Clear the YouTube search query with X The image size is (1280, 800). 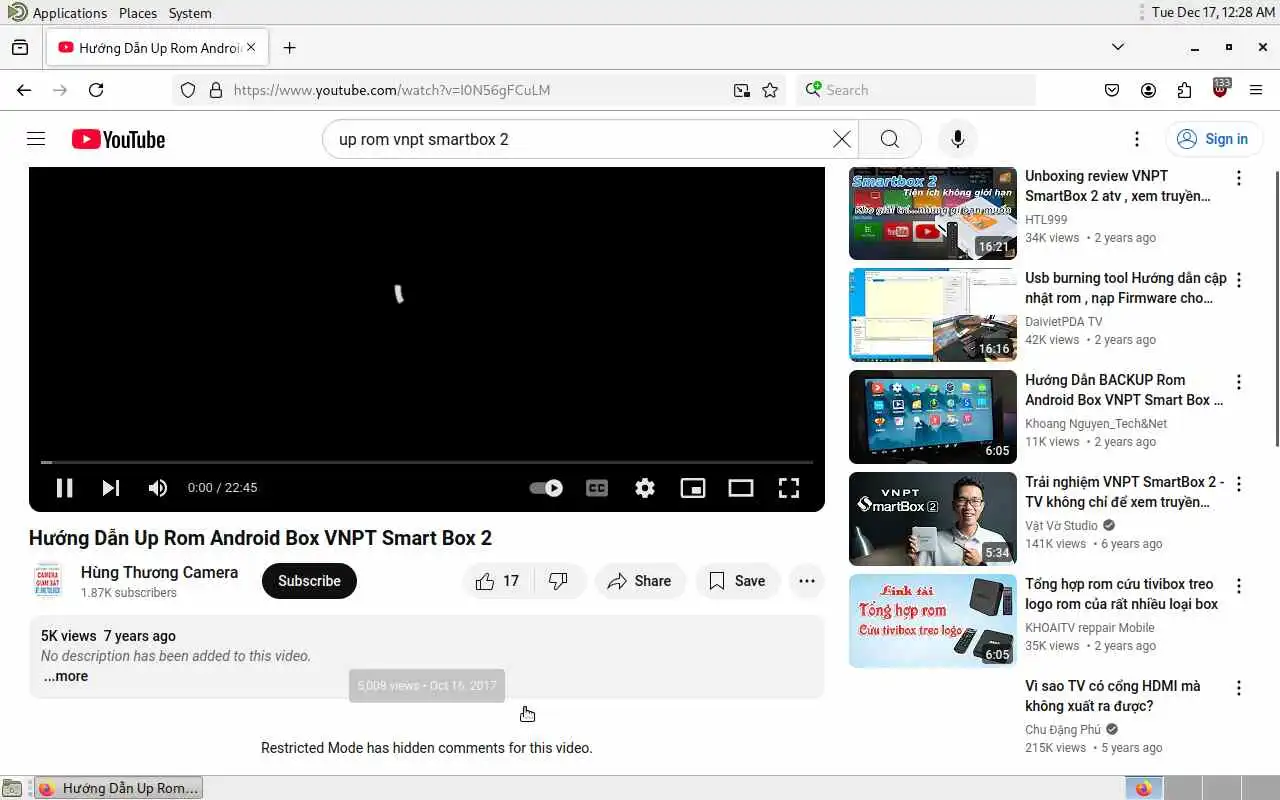[x=842, y=139]
